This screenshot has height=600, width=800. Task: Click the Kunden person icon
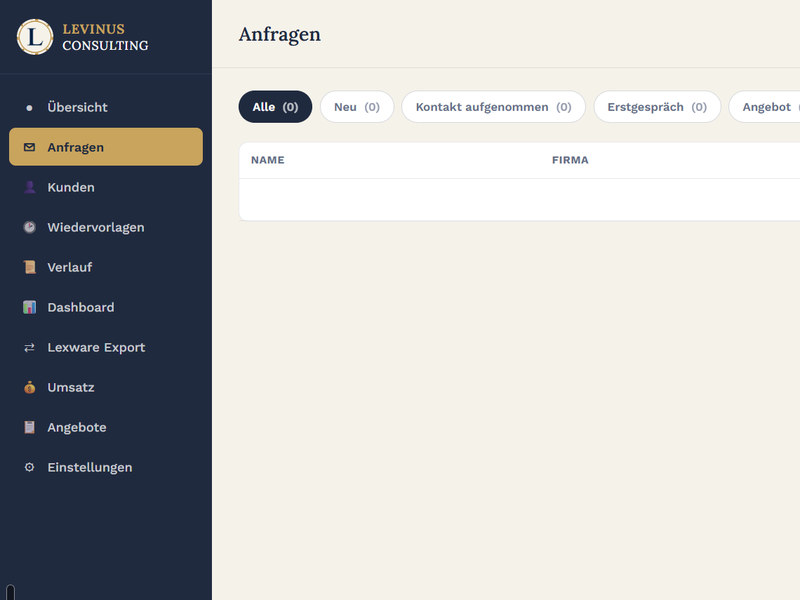30,187
